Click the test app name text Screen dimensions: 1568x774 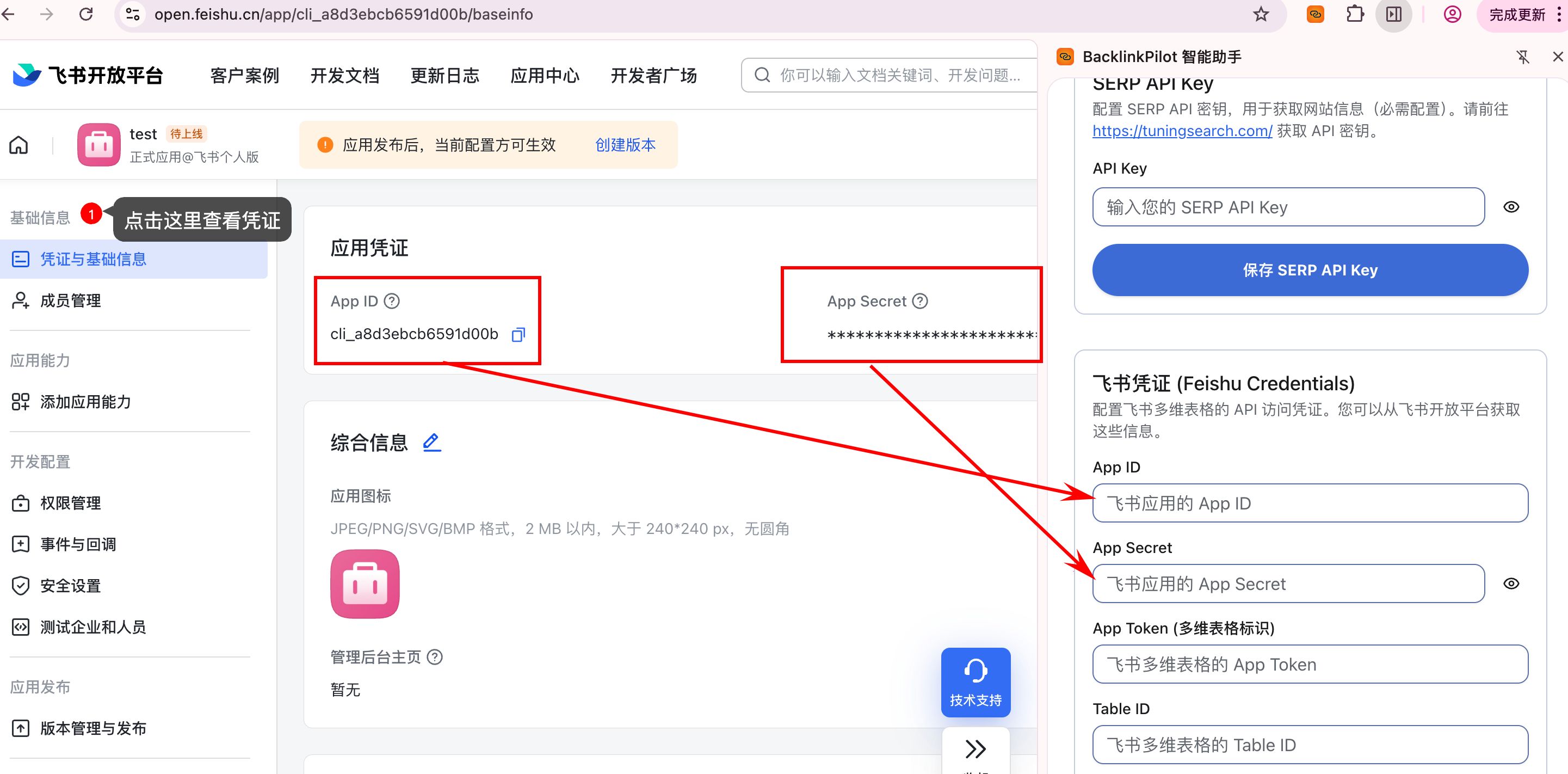click(x=143, y=134)
